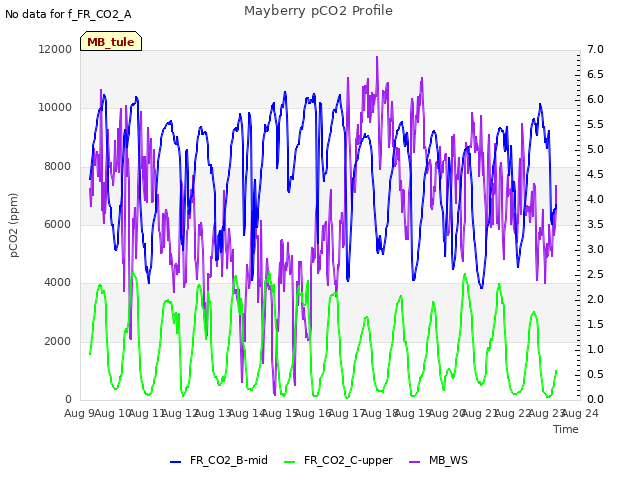The height and width of the screenshot is (480, 640).
Task: Click the 8000 left axis tick label
Action: pos(58,167)
